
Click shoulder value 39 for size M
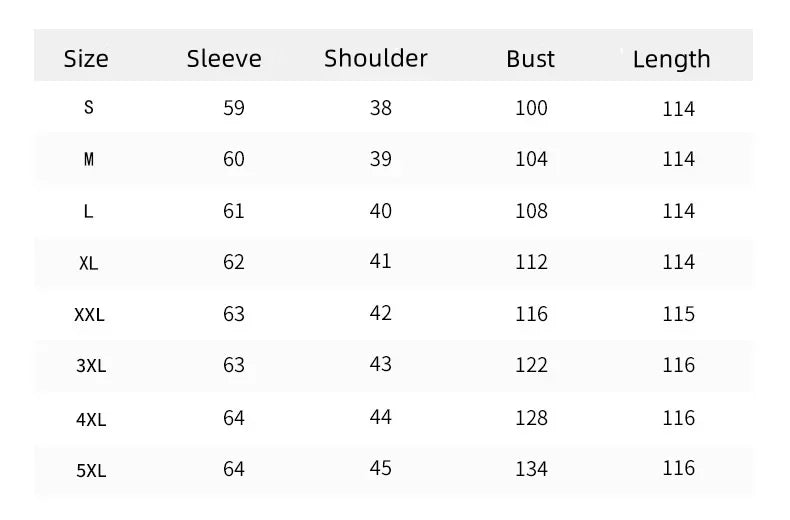point(380,159)
